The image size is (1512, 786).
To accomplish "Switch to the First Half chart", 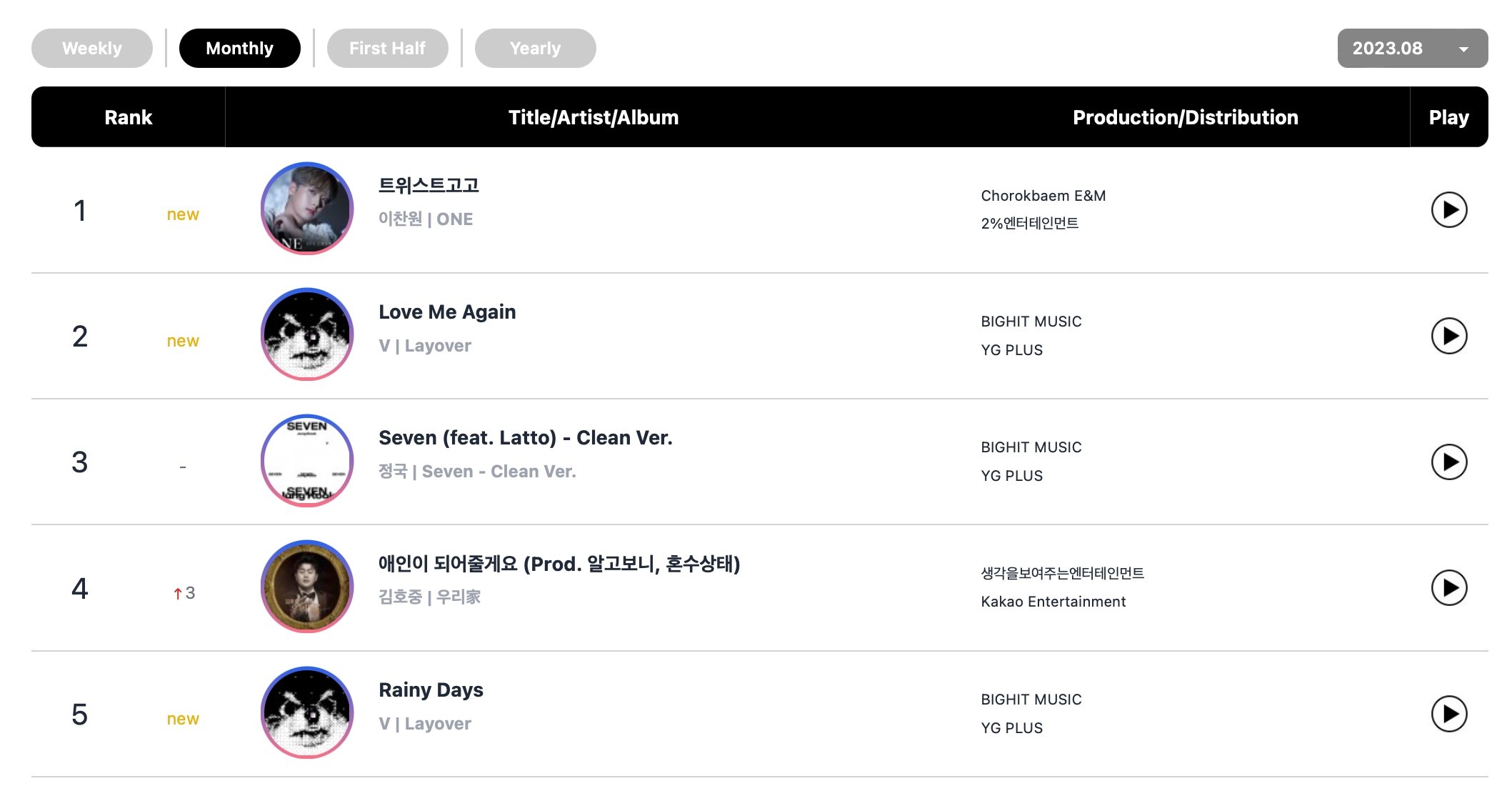I will 387,49.
